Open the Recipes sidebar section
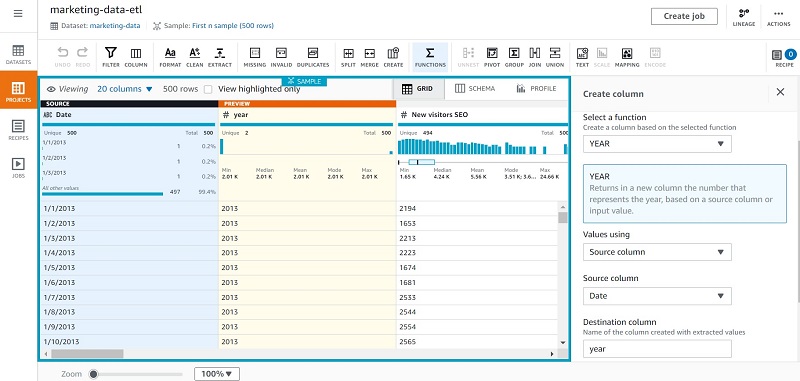800x381 pixels. coord(18,130)
